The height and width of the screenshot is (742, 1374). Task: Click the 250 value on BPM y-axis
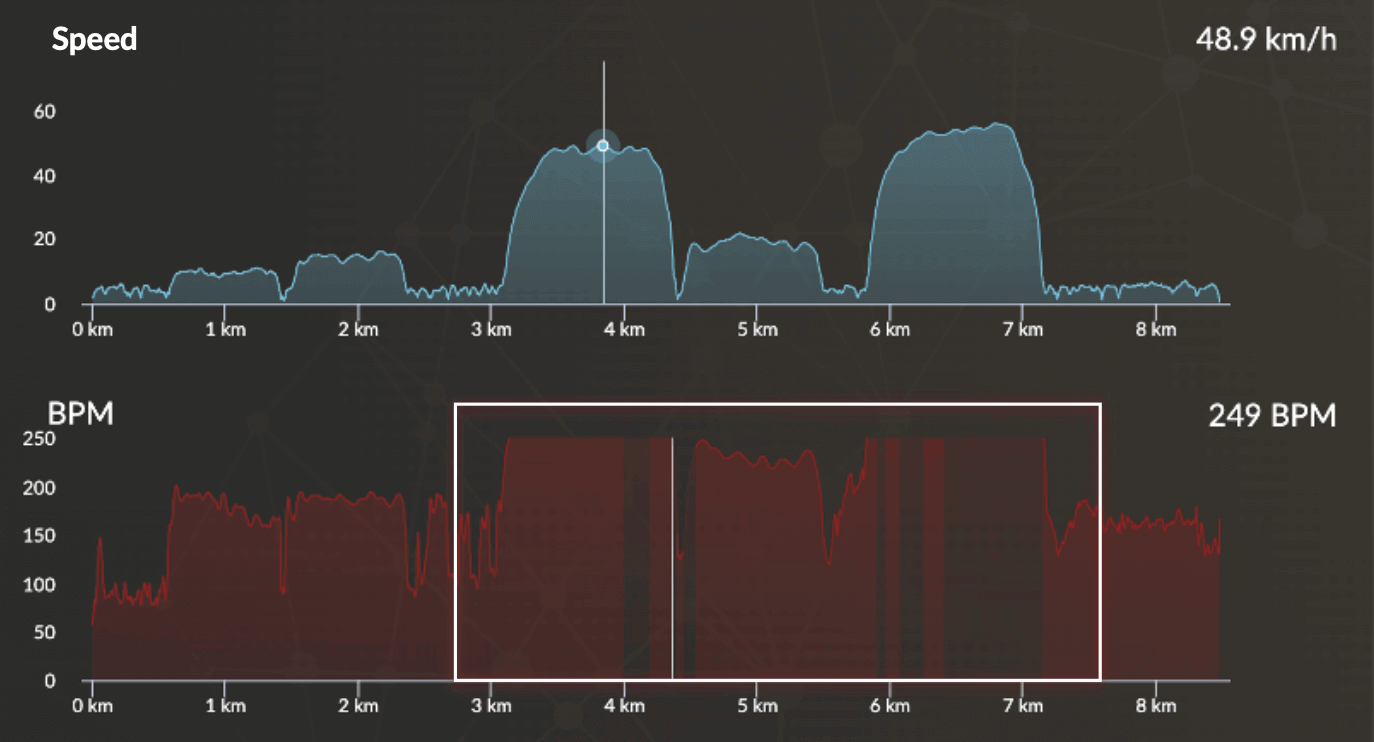tap(39, 439)
